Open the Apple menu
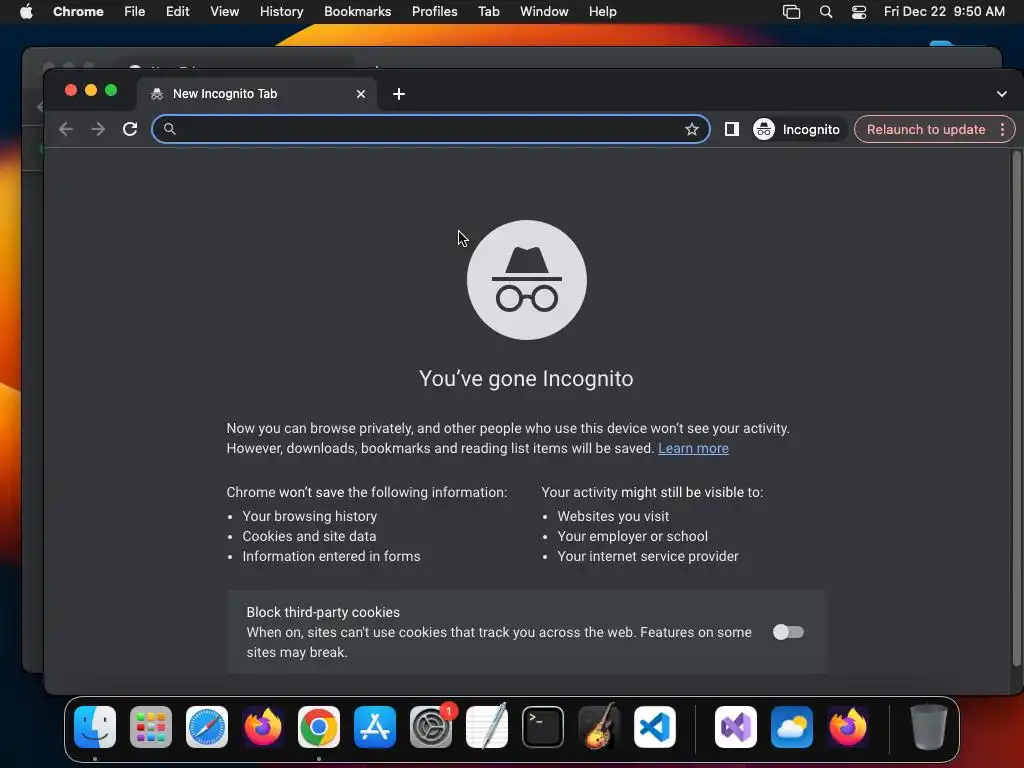Screen dimensions: 1024x768 click(x=26, y=12)
